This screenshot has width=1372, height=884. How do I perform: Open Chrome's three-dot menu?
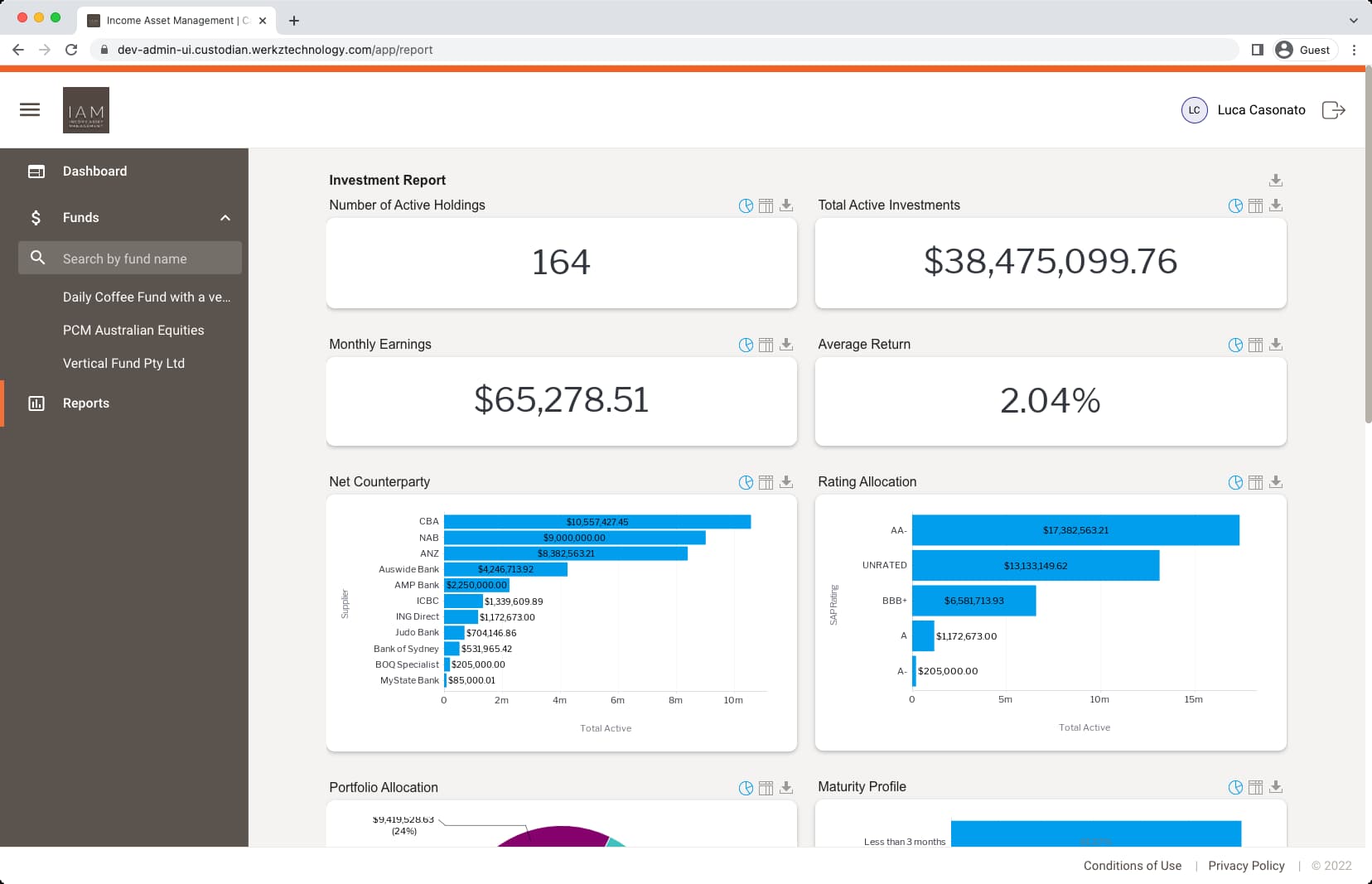click(1355, 50)
